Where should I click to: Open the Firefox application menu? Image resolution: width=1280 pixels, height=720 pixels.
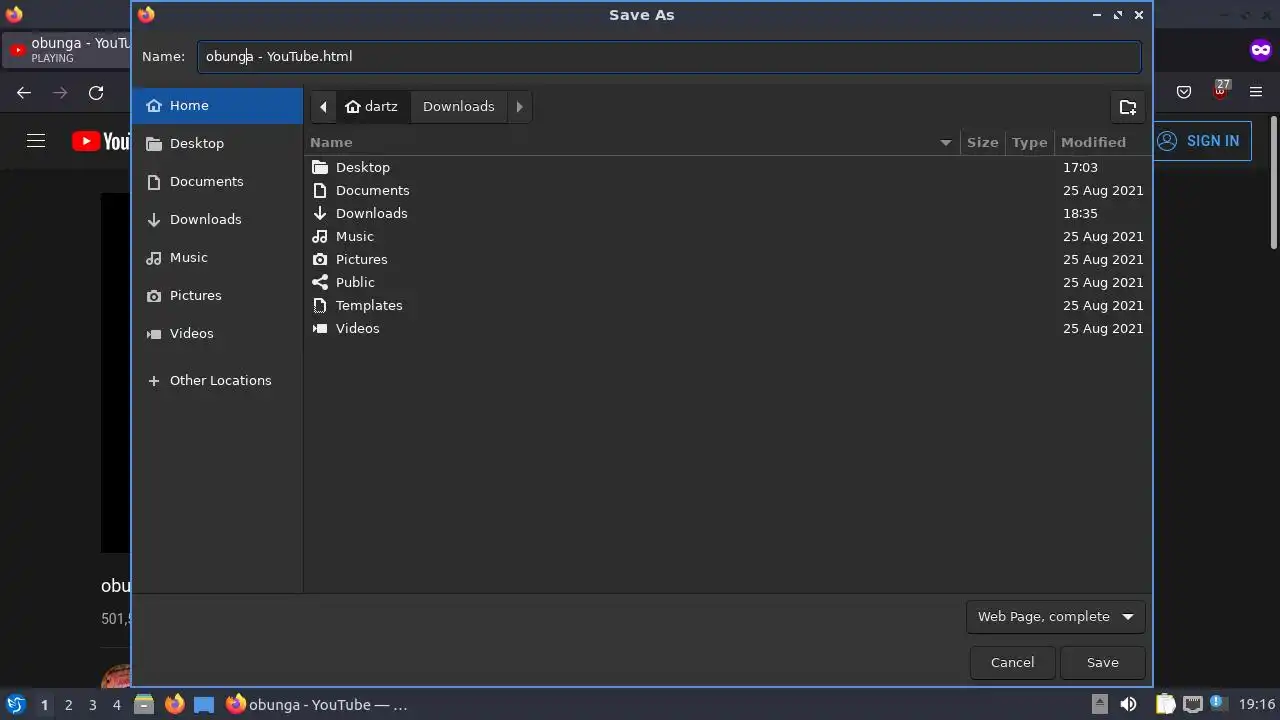[x=1256, y=92]
